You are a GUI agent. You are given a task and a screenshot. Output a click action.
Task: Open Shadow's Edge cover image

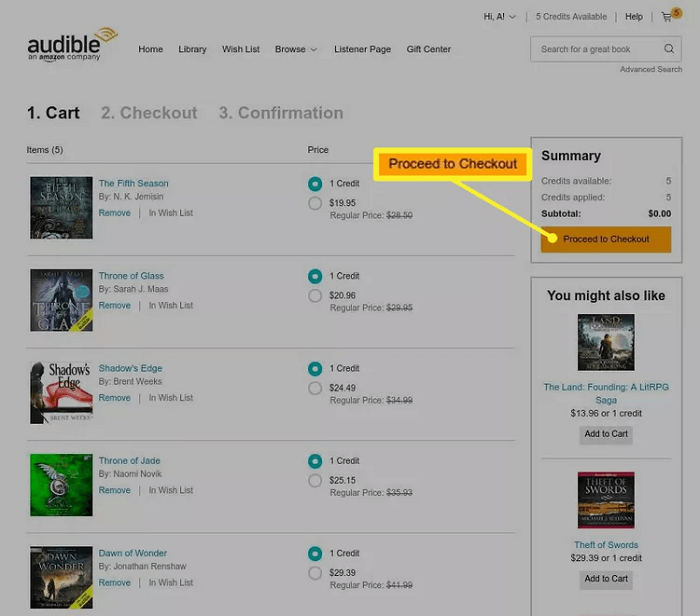click(x=62, y=392)
